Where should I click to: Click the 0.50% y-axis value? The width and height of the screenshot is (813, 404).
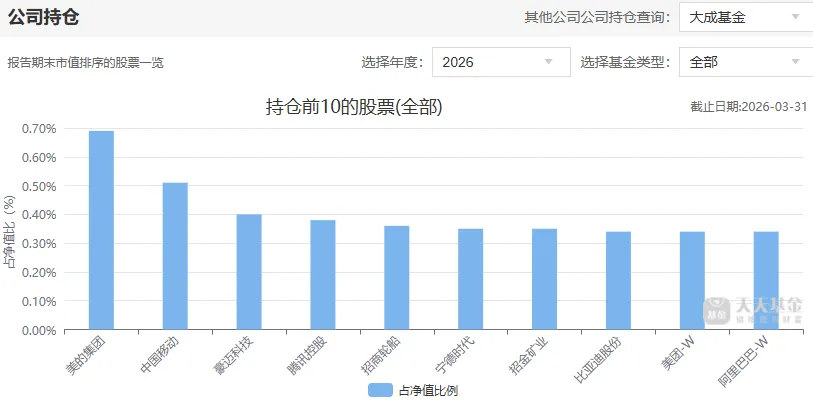point(39,186)
